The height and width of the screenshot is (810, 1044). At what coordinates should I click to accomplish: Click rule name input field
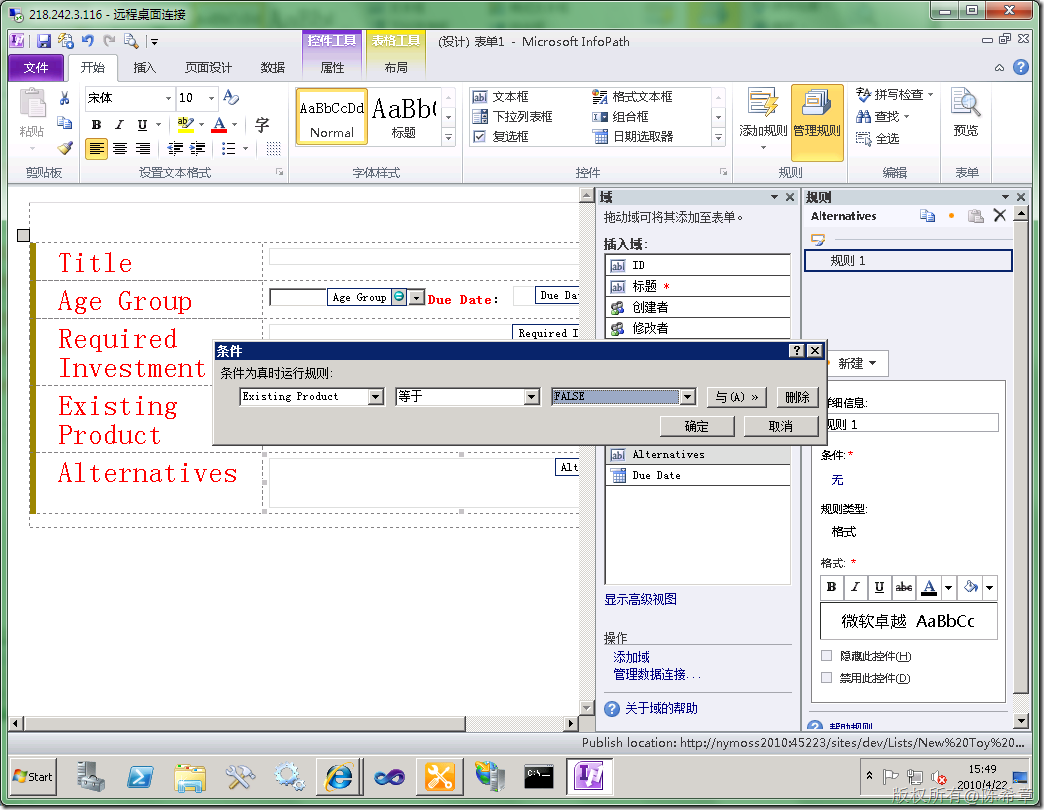[912, 424]
